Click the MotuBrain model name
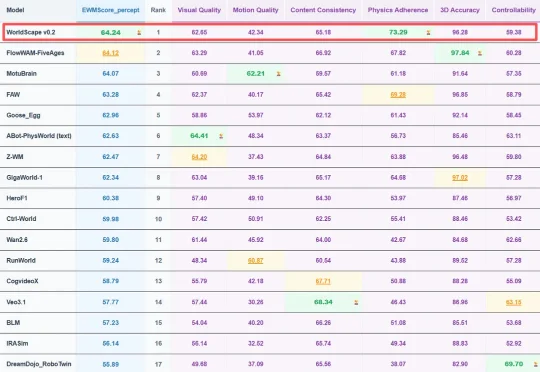Screen dimensions: 540x372 pos(21,74)
